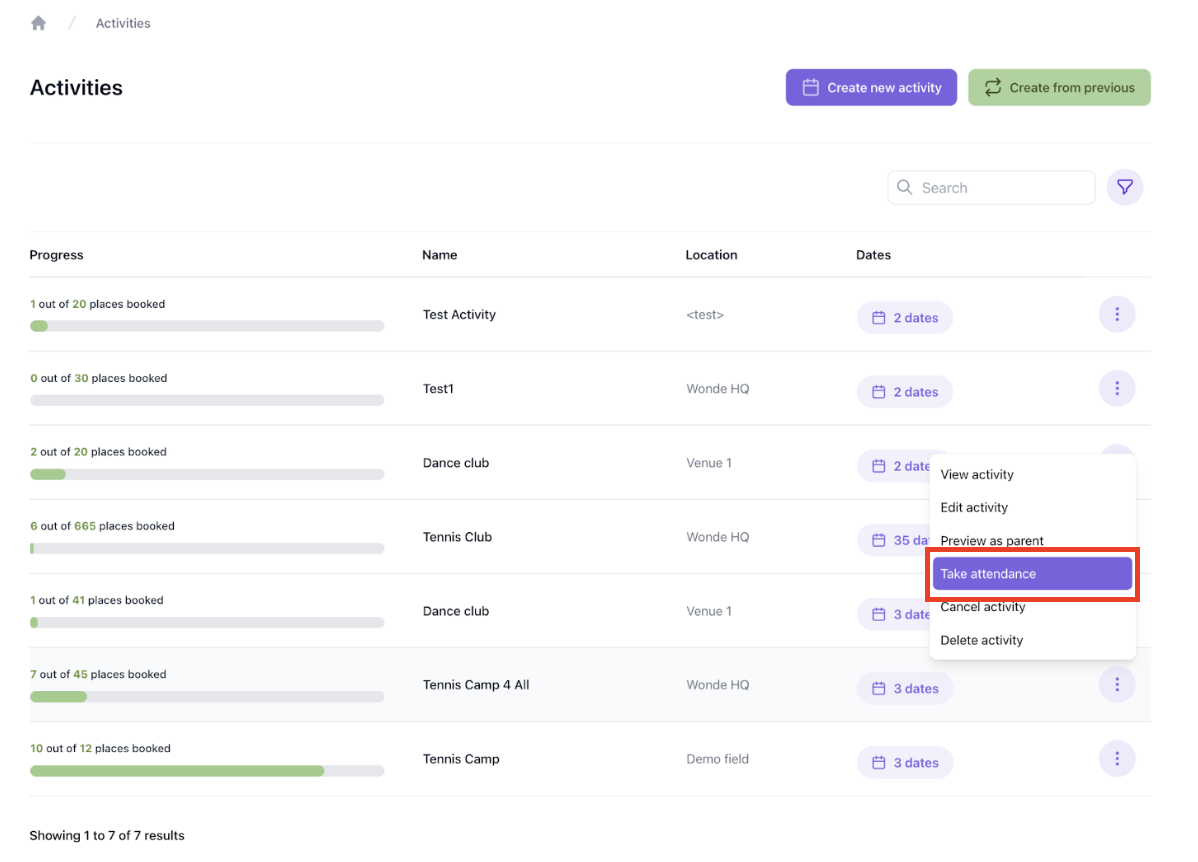The height and width of the screenshot is (862, 1198).
Task: Focus the Search input field
Action: (x=1000, y=187)
